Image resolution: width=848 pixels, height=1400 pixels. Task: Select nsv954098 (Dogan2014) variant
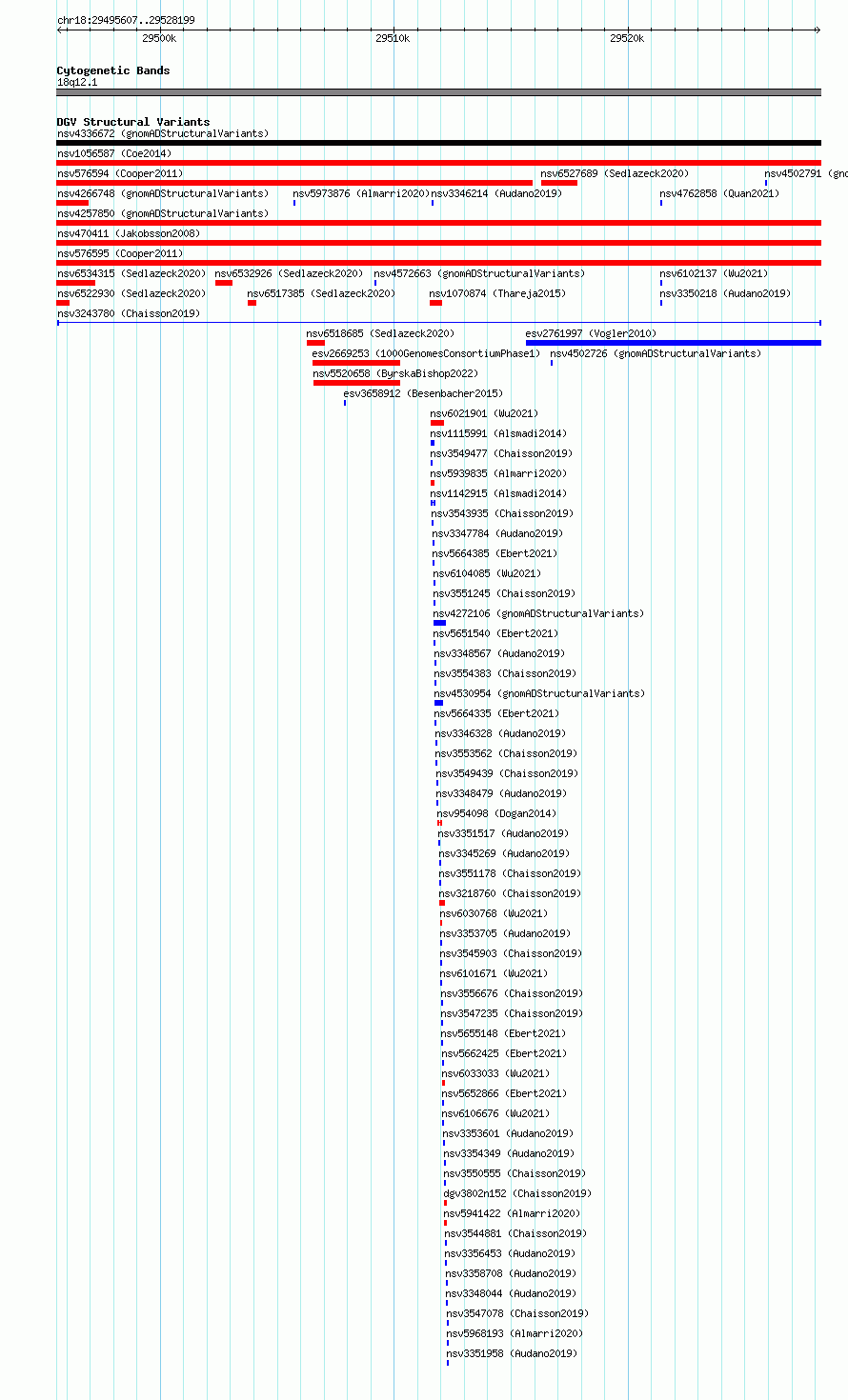(496, 813)
